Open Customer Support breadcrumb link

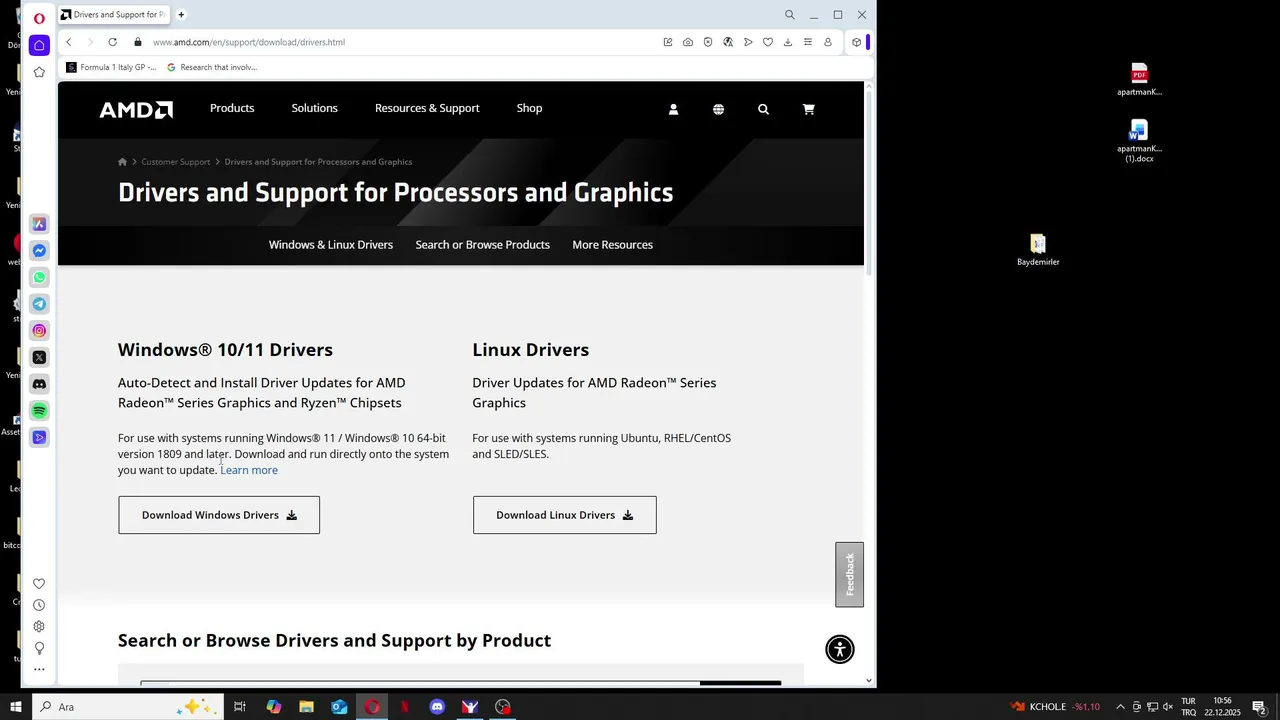coord(176,162)
